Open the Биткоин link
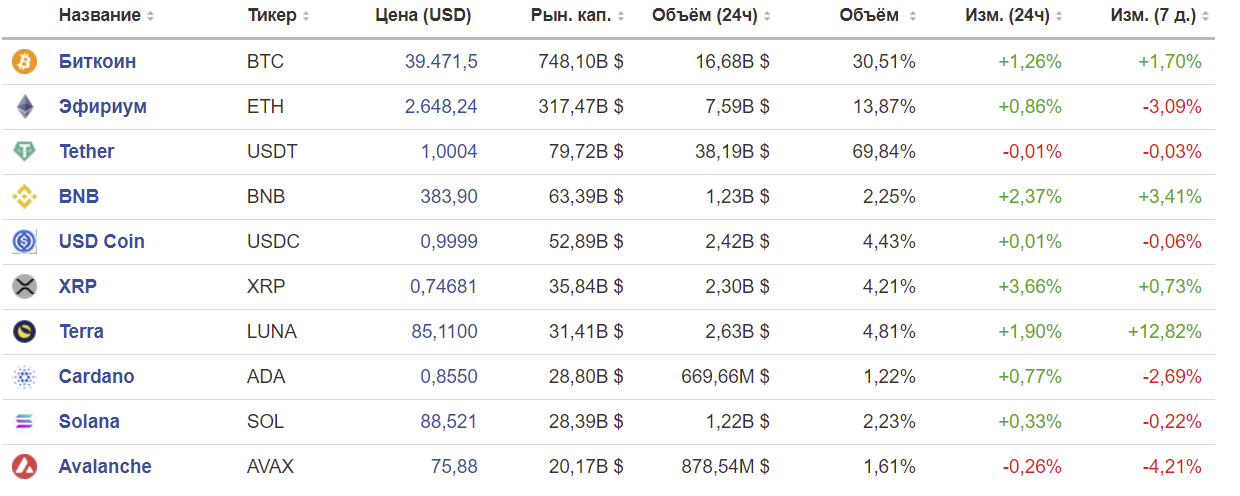The image size is (1240, 496). (97, 62)
